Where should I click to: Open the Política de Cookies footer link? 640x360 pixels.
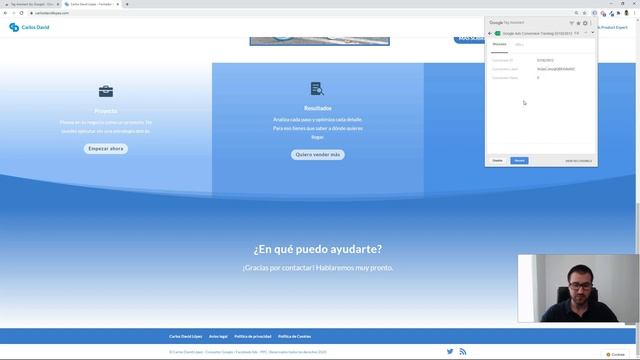(x=294, y=337)
